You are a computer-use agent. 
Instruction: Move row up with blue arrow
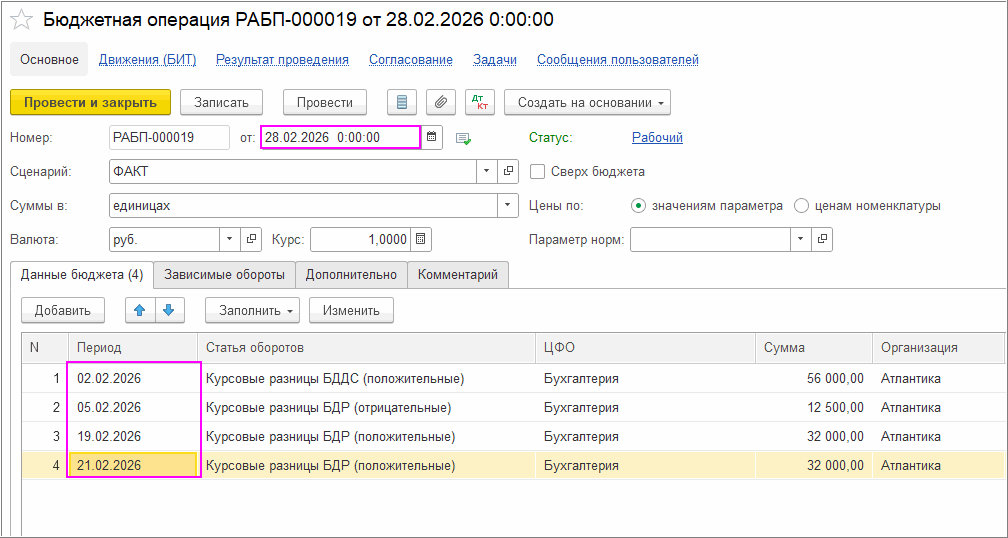[x=140, y=310]
